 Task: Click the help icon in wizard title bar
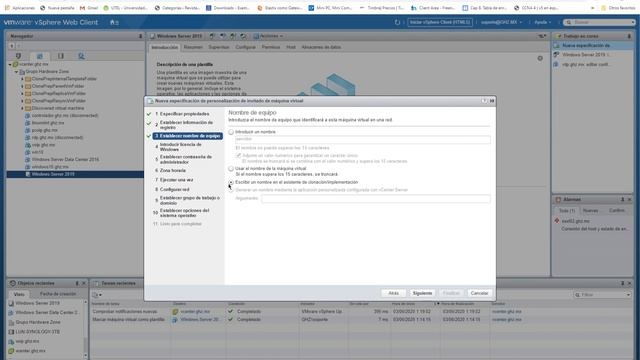coord(484,101)
